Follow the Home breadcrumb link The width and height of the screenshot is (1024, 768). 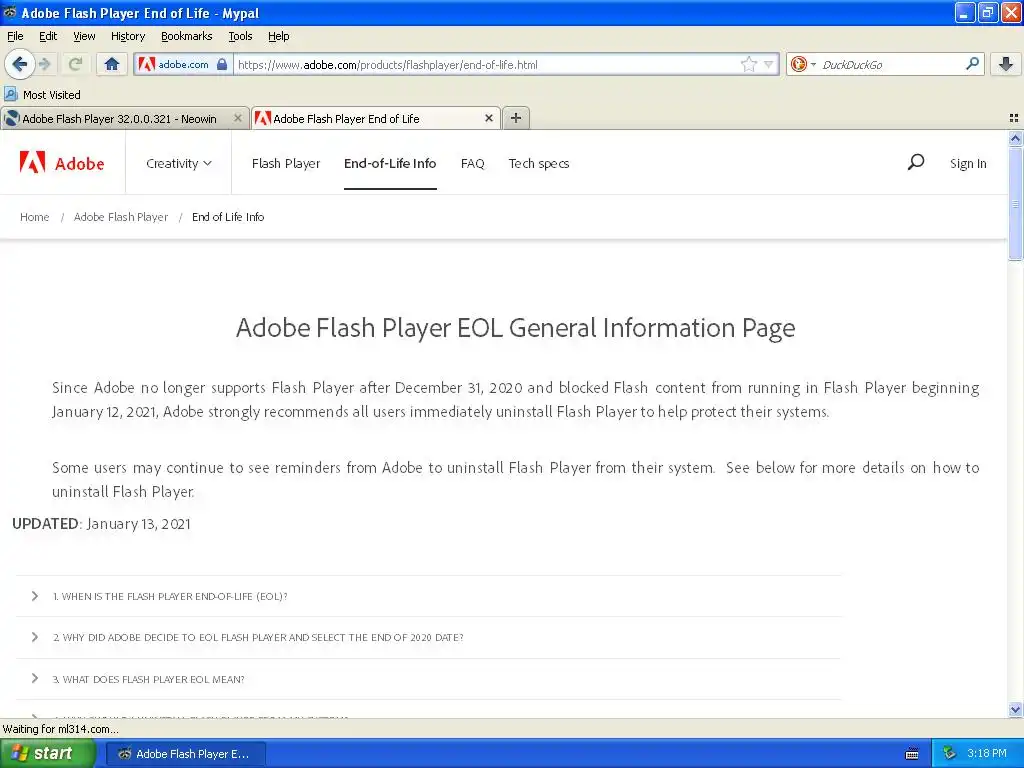pos(35,217)
